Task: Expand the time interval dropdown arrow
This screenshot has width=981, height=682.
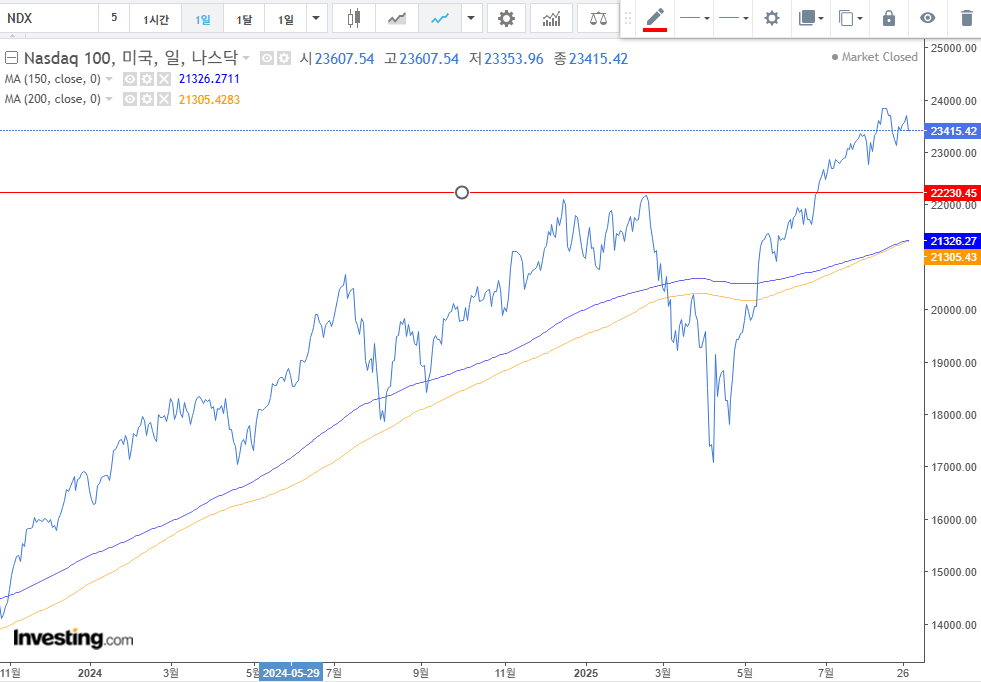Action: [x=316, y=18]
